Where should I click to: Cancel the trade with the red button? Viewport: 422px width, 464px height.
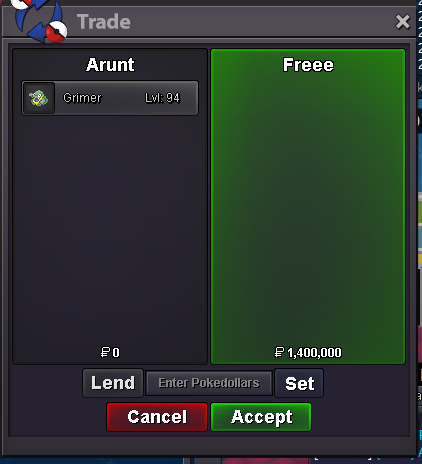click(x=157, y=417)
